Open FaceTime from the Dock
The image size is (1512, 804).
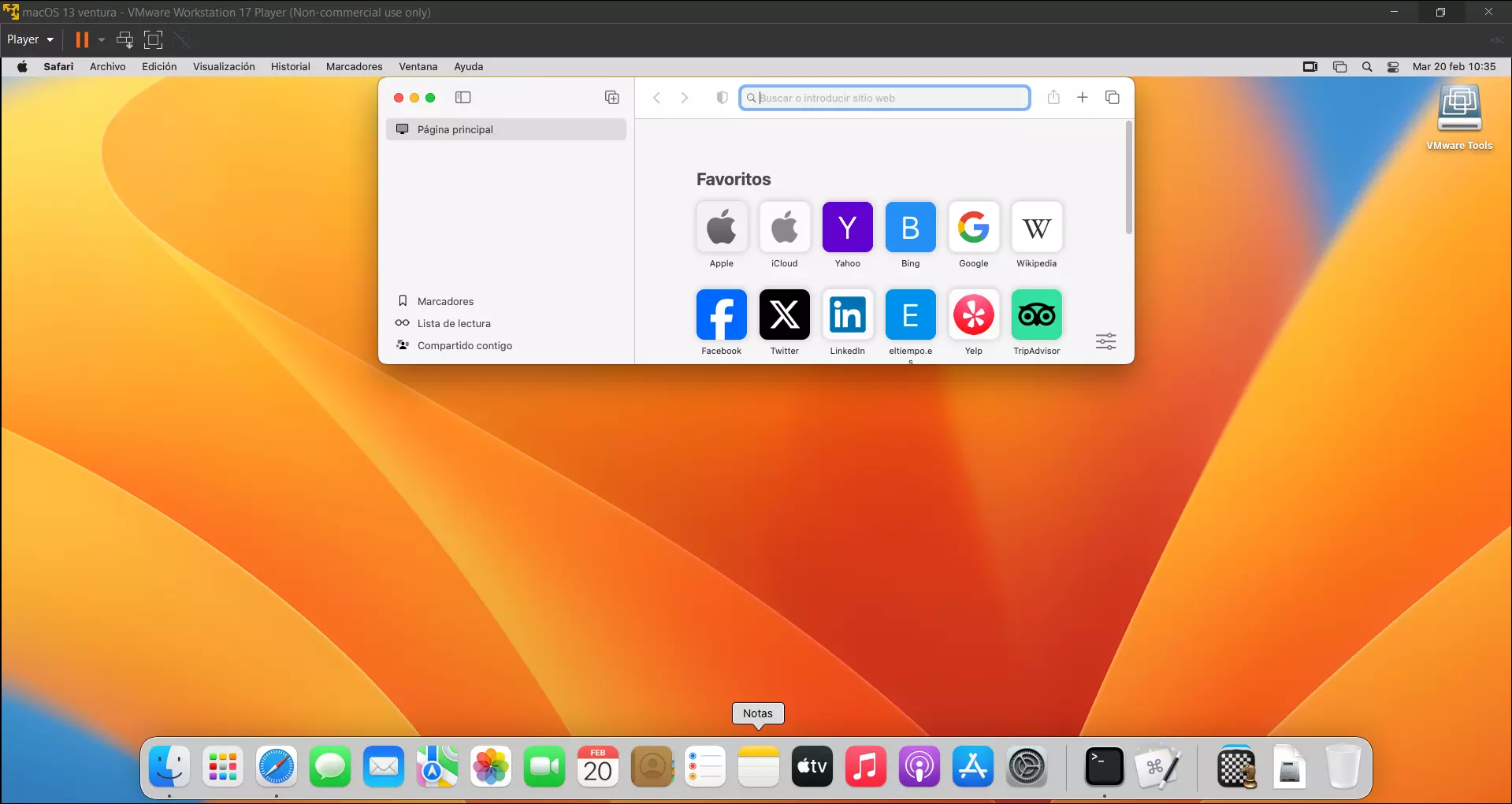544,766
